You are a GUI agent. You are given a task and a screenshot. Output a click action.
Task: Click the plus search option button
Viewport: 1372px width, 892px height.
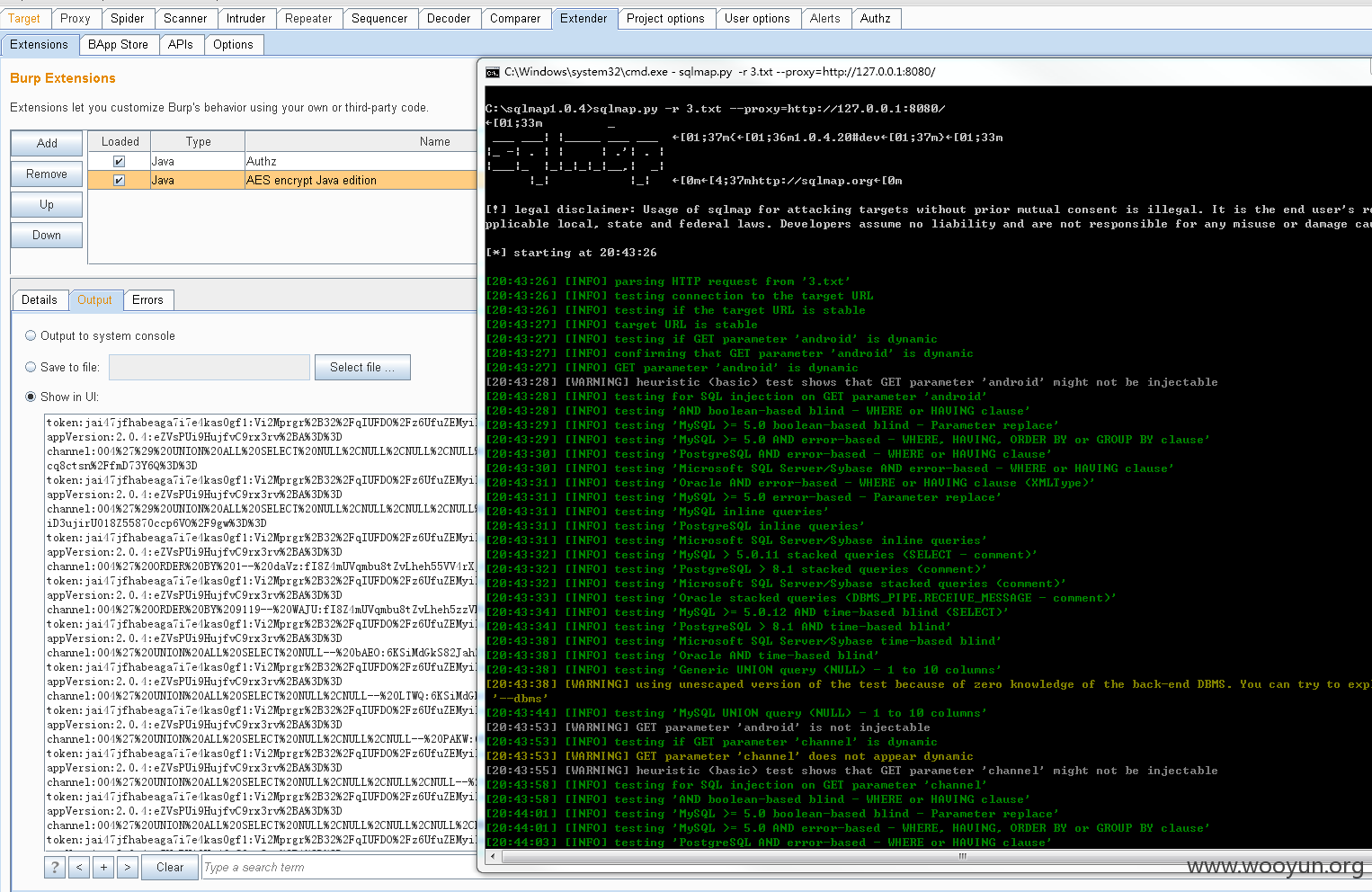(103, 867)
